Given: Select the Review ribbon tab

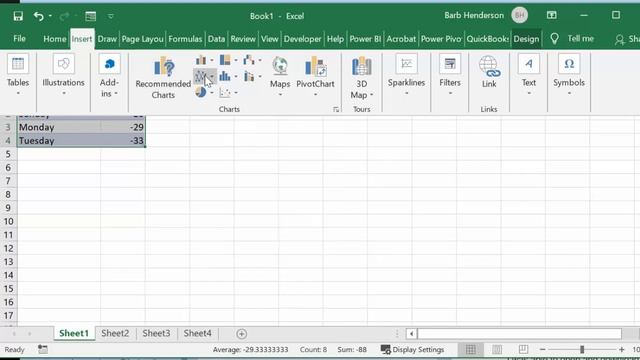Looking at the screenshot, I should tap(243, 39).
